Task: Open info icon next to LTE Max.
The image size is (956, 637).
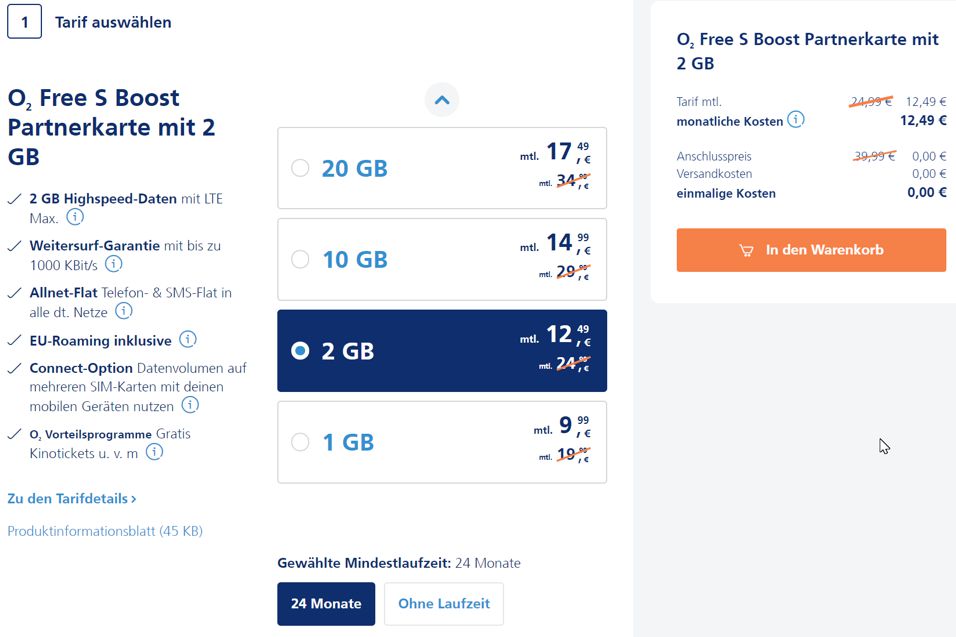Action: click(75, 217)
